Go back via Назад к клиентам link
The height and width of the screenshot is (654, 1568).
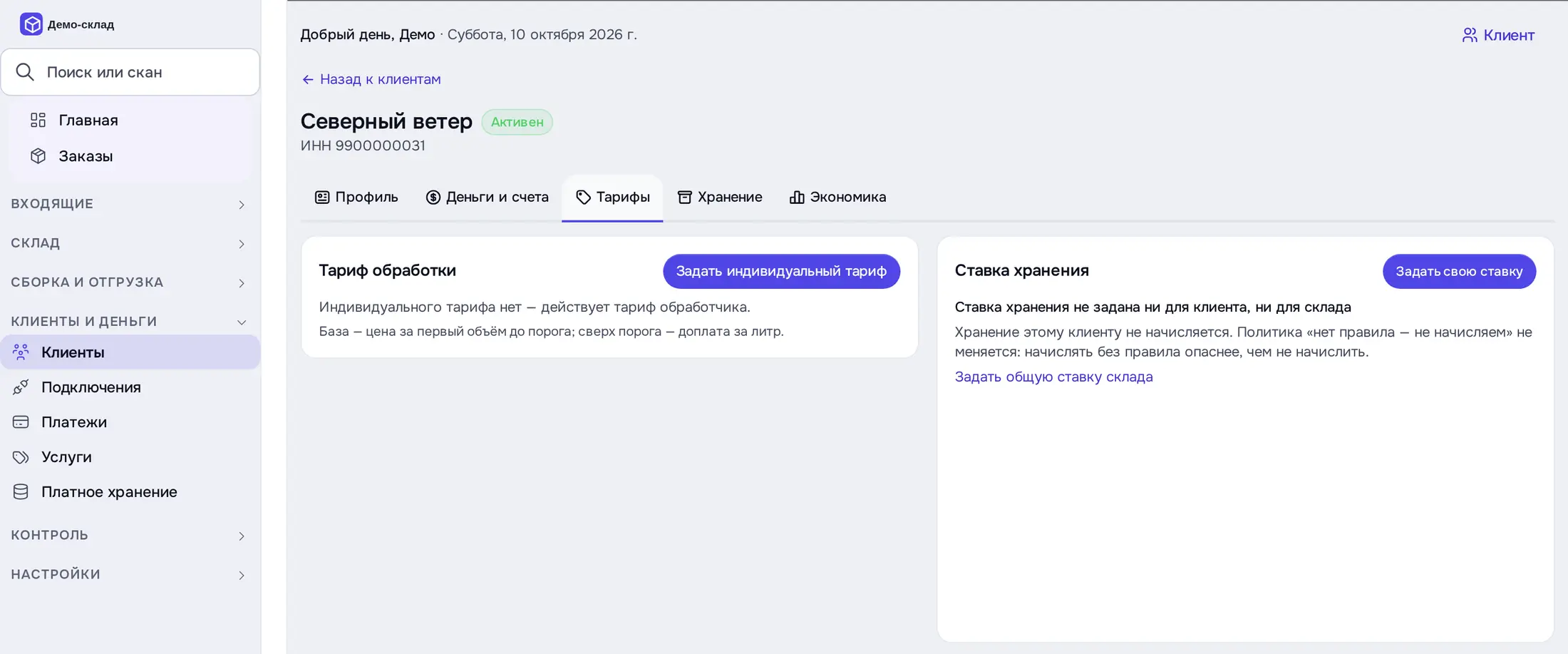pyautogui.click(x=371, y=79)
